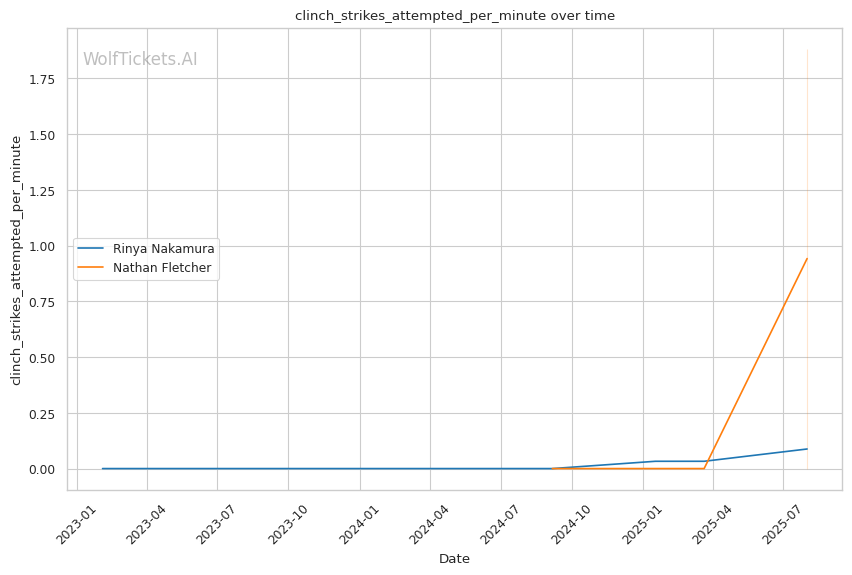The image size is (852, 575).
Task: Click the 2023-01 x-axis tick label
Action: click(x=76, y=524)
